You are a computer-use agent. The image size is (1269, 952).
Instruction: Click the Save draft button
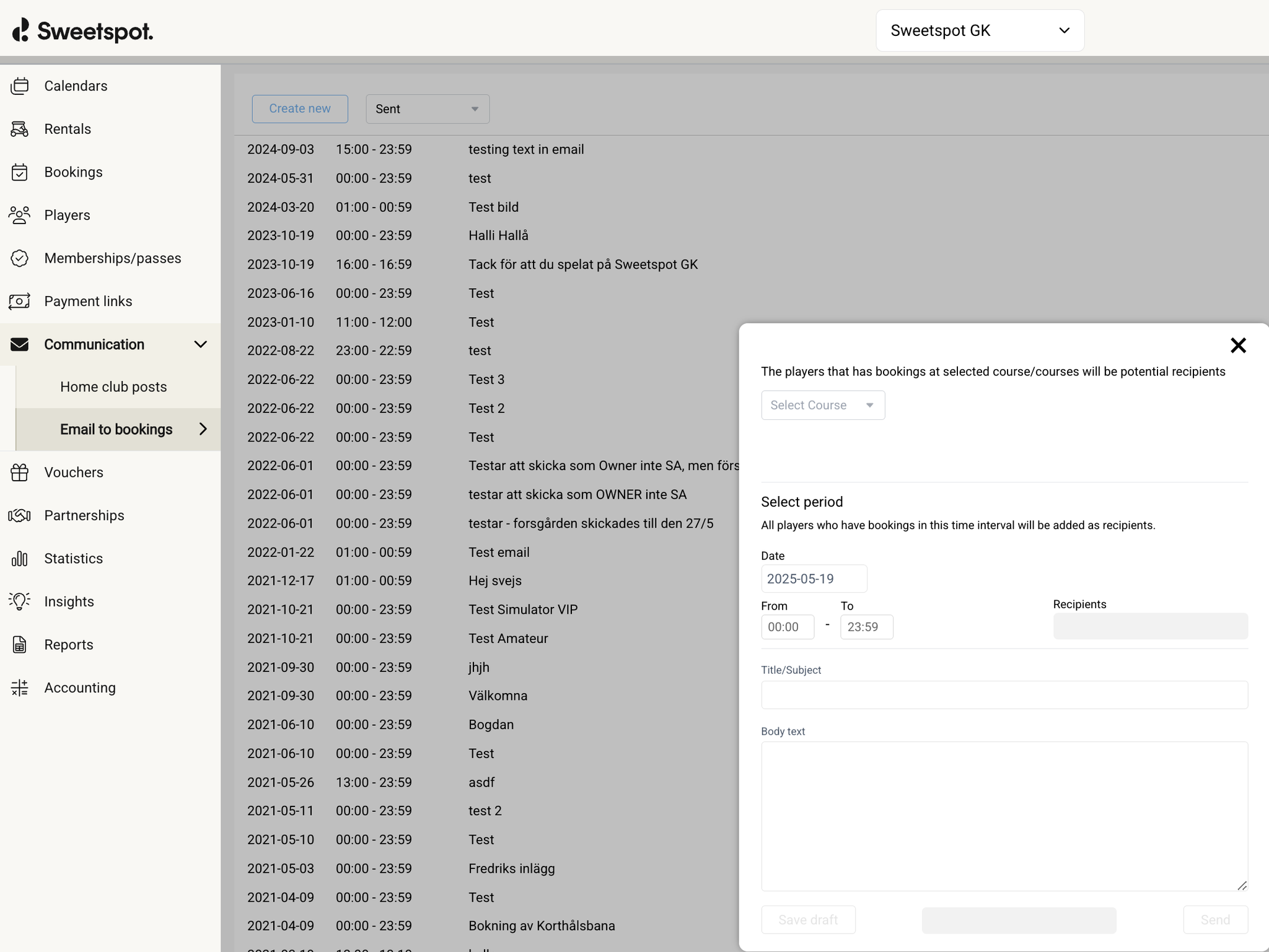[x=807, y=920]
